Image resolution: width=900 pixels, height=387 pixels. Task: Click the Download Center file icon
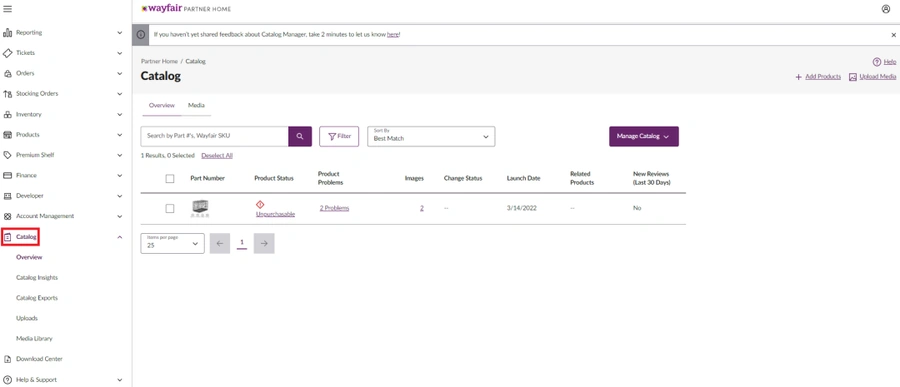(x=7, y=359)
